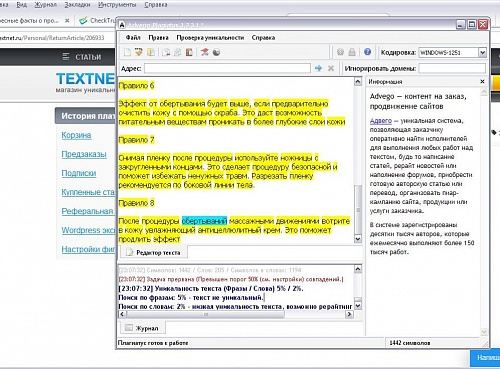The width and height of the screenshot is (500, 369).
Task: Open the Предзаказы sidebar link
Action: point(84,154)
